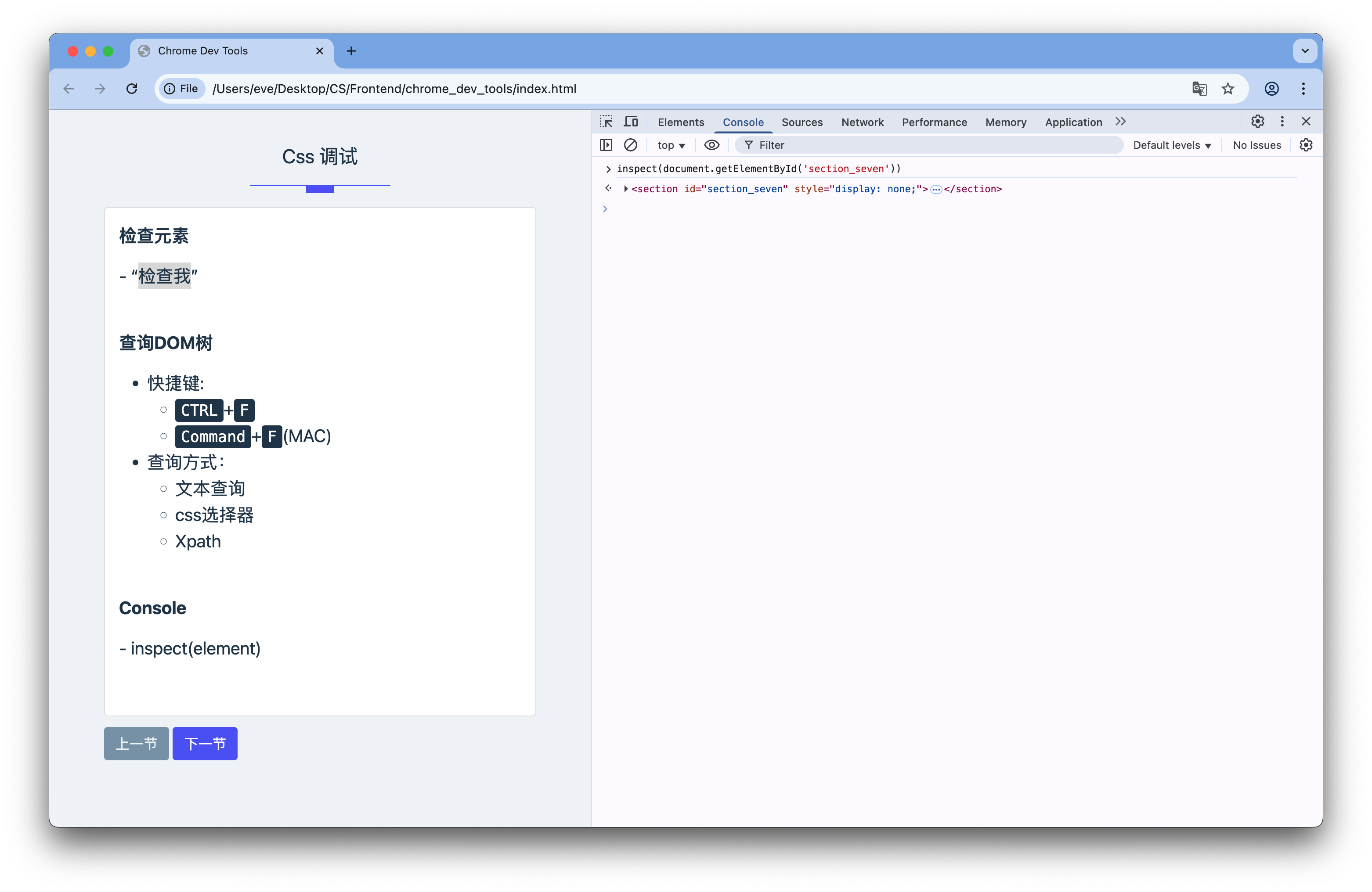Show hidden DevTools panels via chevron

(x=1120, y=121)
